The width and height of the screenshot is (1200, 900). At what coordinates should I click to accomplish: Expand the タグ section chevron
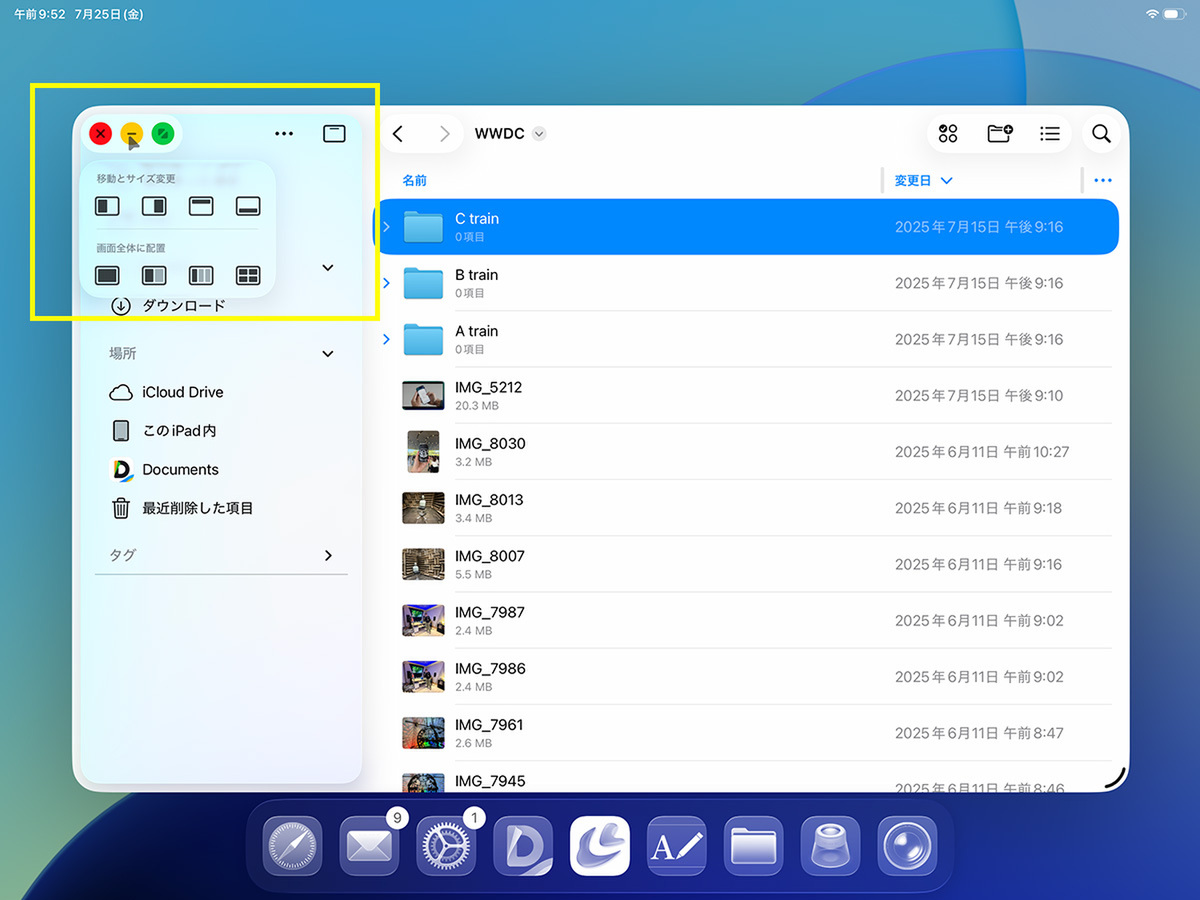coord(328,555)
